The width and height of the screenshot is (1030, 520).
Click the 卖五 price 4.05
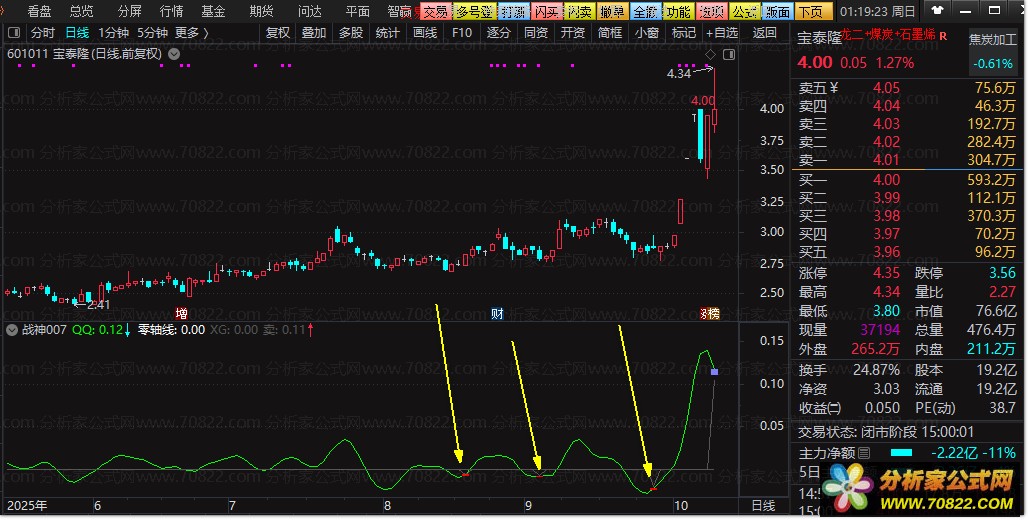[886, 87]
